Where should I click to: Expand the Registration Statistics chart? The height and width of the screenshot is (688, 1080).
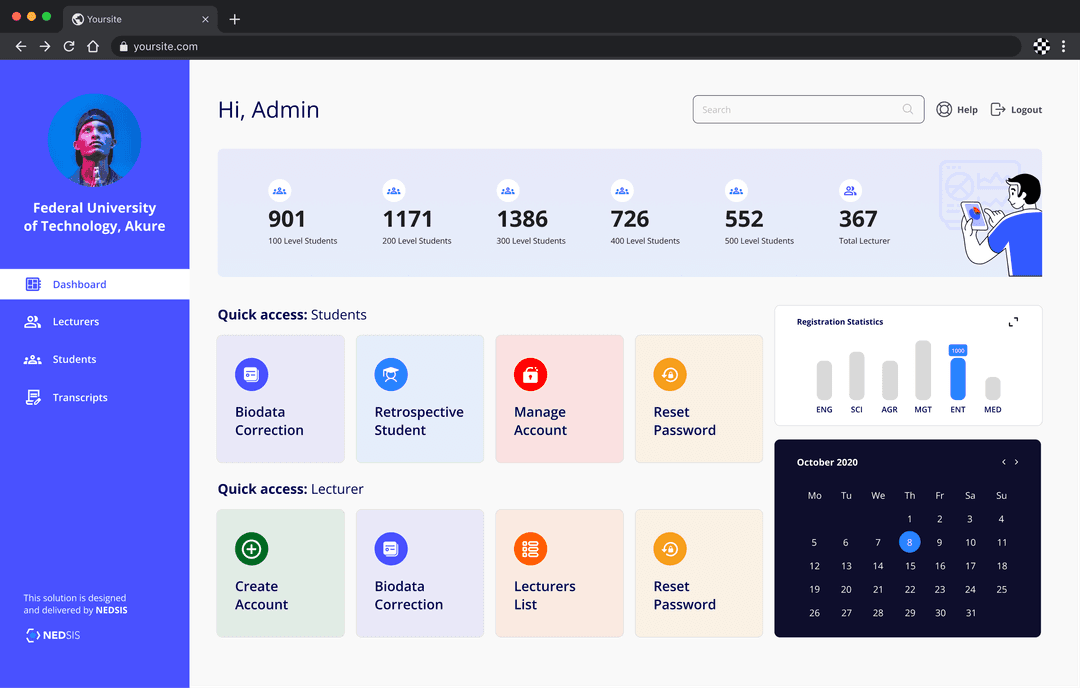(1013, 322)
